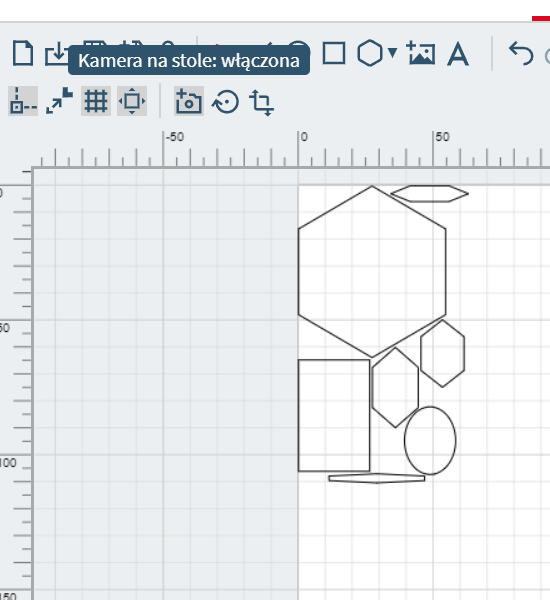Open the polygon shape dropdown arrow
The width and height of the screenshot is (550, 600).
392,52
